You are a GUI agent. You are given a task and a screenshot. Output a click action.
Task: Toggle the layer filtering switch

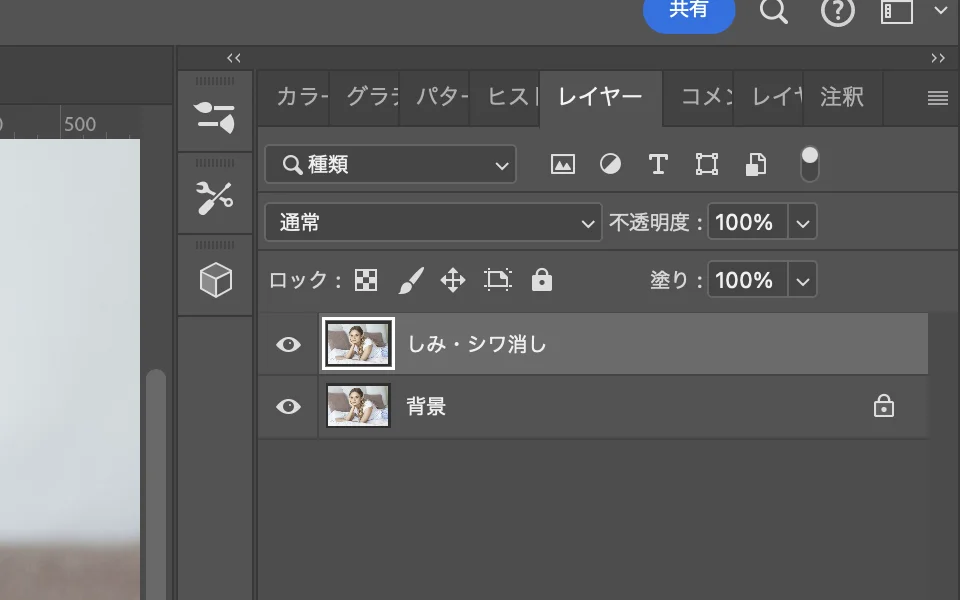pyautogui.click(x=810, y=164)
